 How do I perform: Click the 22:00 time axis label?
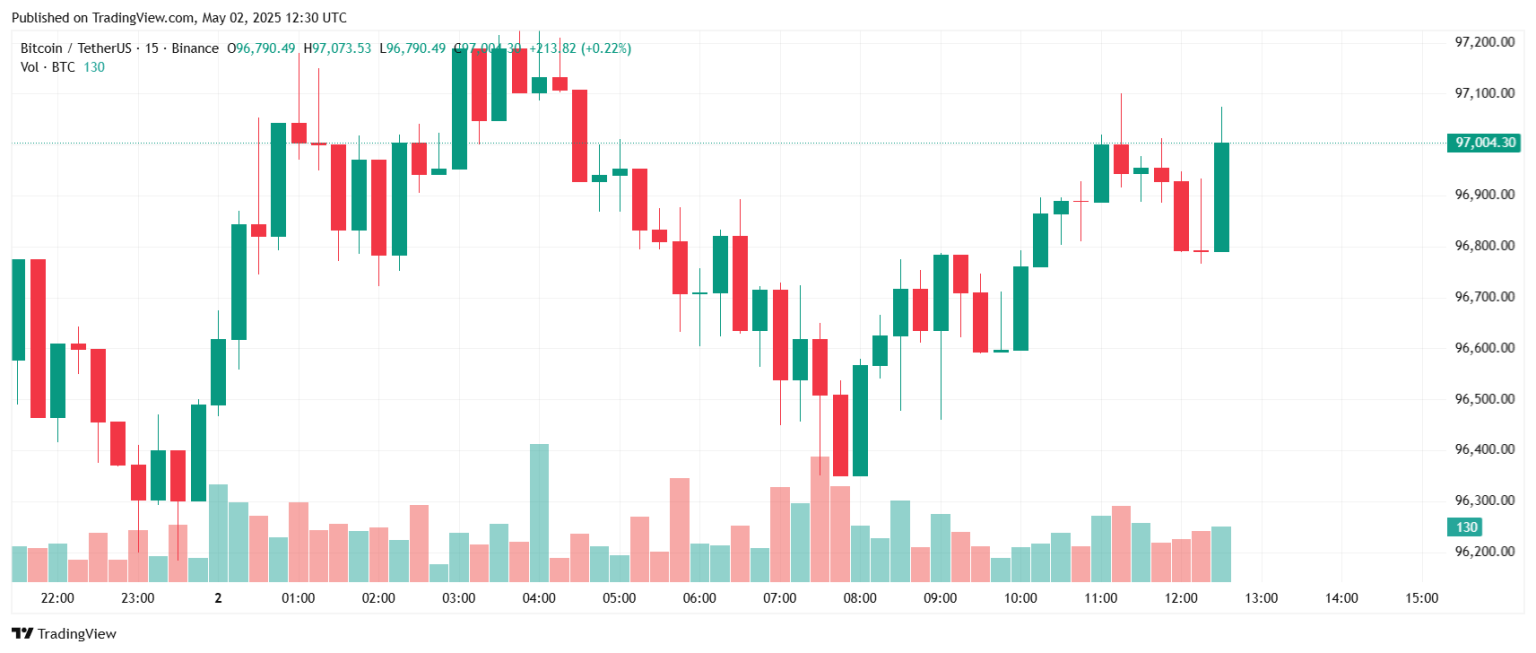point(58,599)
